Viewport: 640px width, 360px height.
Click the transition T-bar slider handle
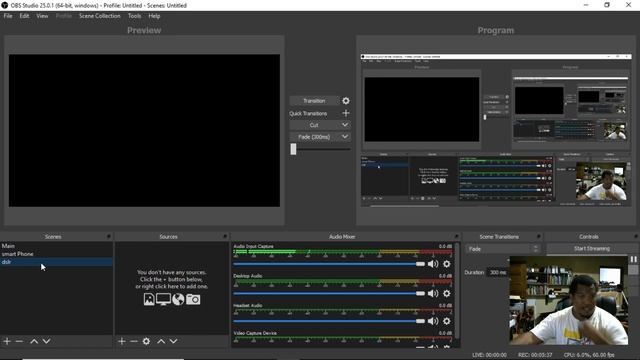293,149
